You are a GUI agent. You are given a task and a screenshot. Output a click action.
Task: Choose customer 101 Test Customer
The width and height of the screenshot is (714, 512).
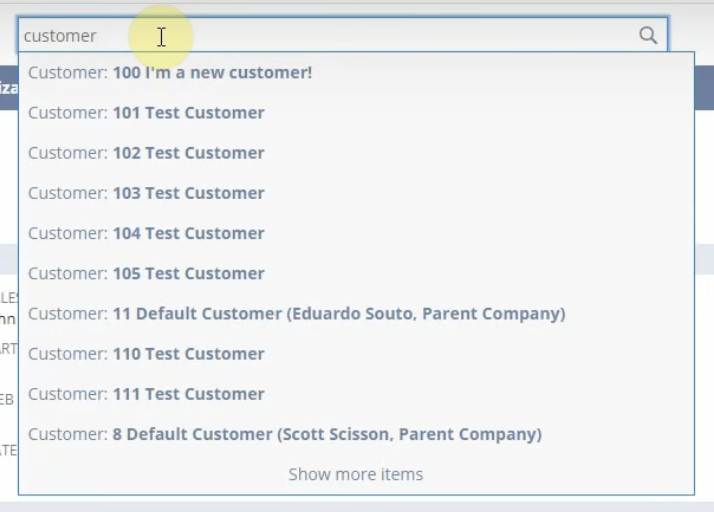point(356,113)
